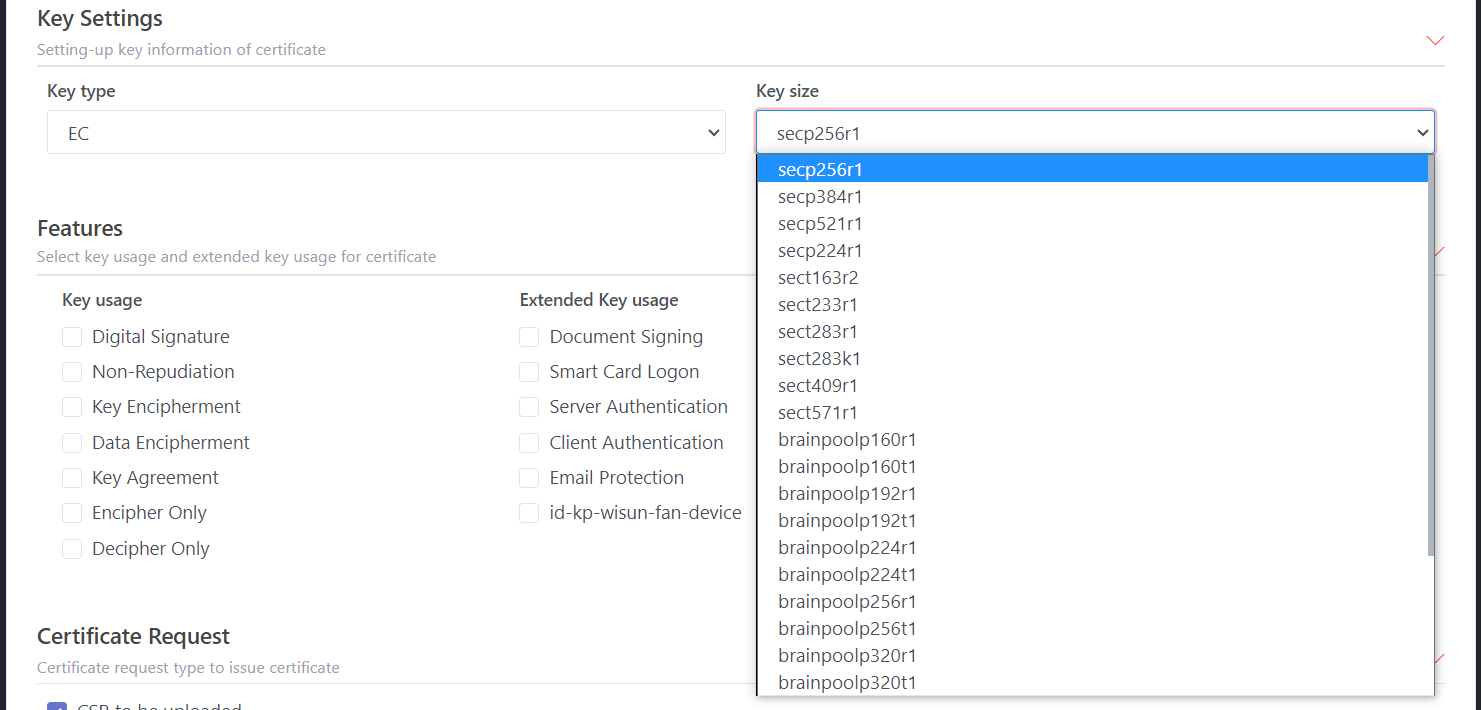Image resolution: width=1481 pixels, height=710 pixels.
Task: Toggle the id-kp-wisun-fan-device checkbox
Action: [529, 513]
